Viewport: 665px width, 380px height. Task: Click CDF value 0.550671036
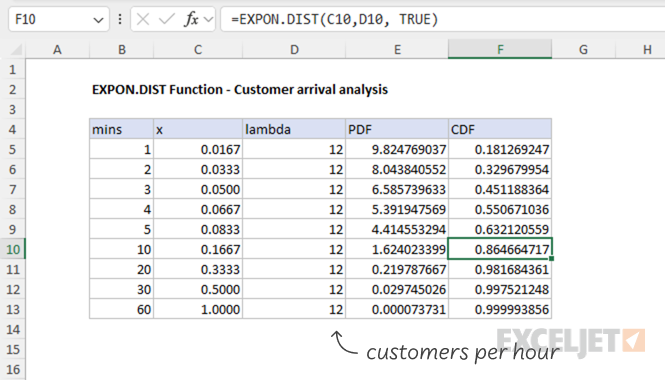click(x=500, y=209)
